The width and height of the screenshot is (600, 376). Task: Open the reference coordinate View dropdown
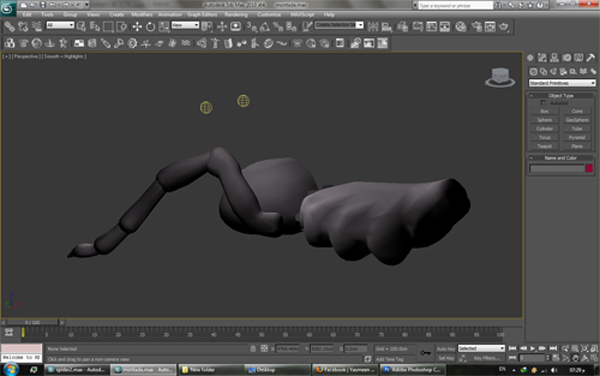point(185,25)
